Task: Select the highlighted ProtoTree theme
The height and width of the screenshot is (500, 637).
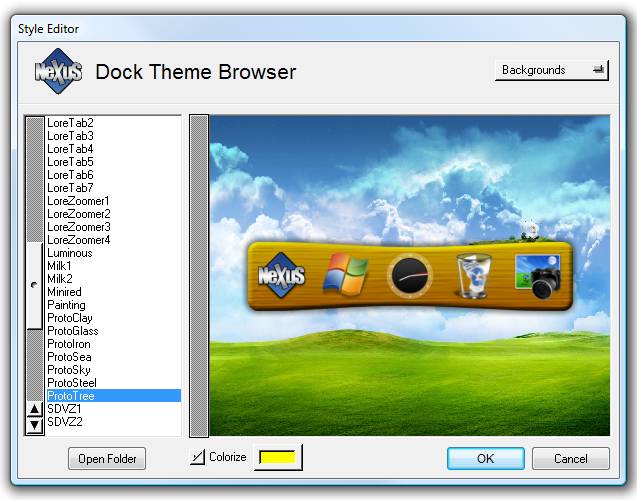Action: [114, 396]
